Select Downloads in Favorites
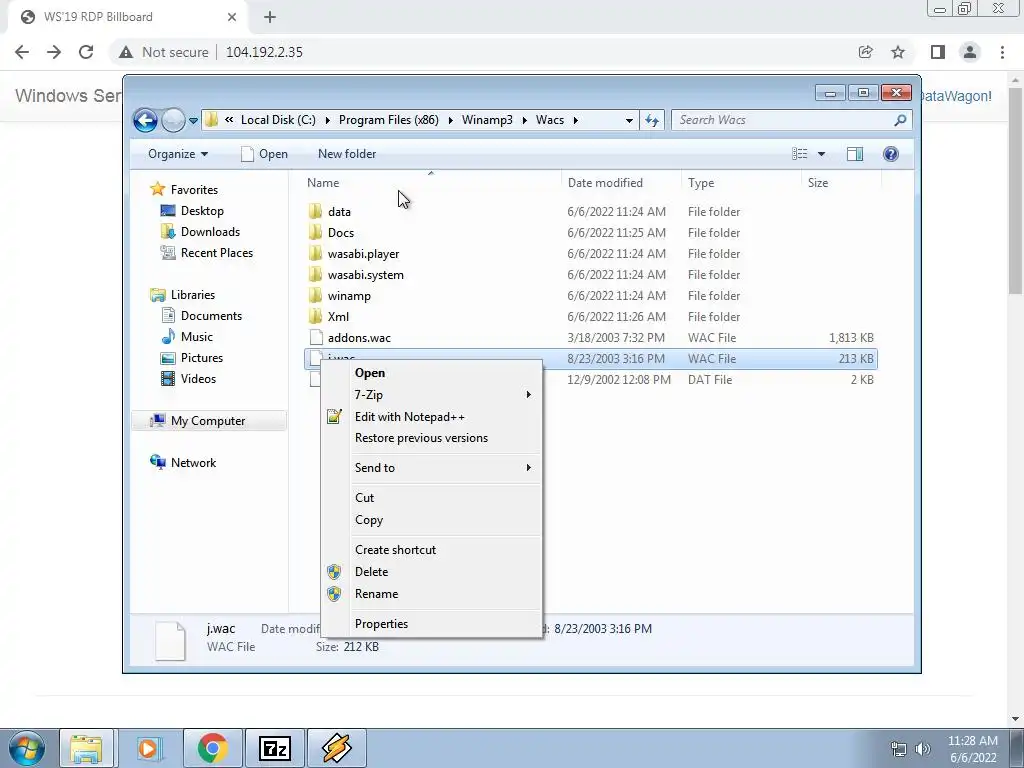This screenshot has width=1024, height=768. tap(210, 232)
